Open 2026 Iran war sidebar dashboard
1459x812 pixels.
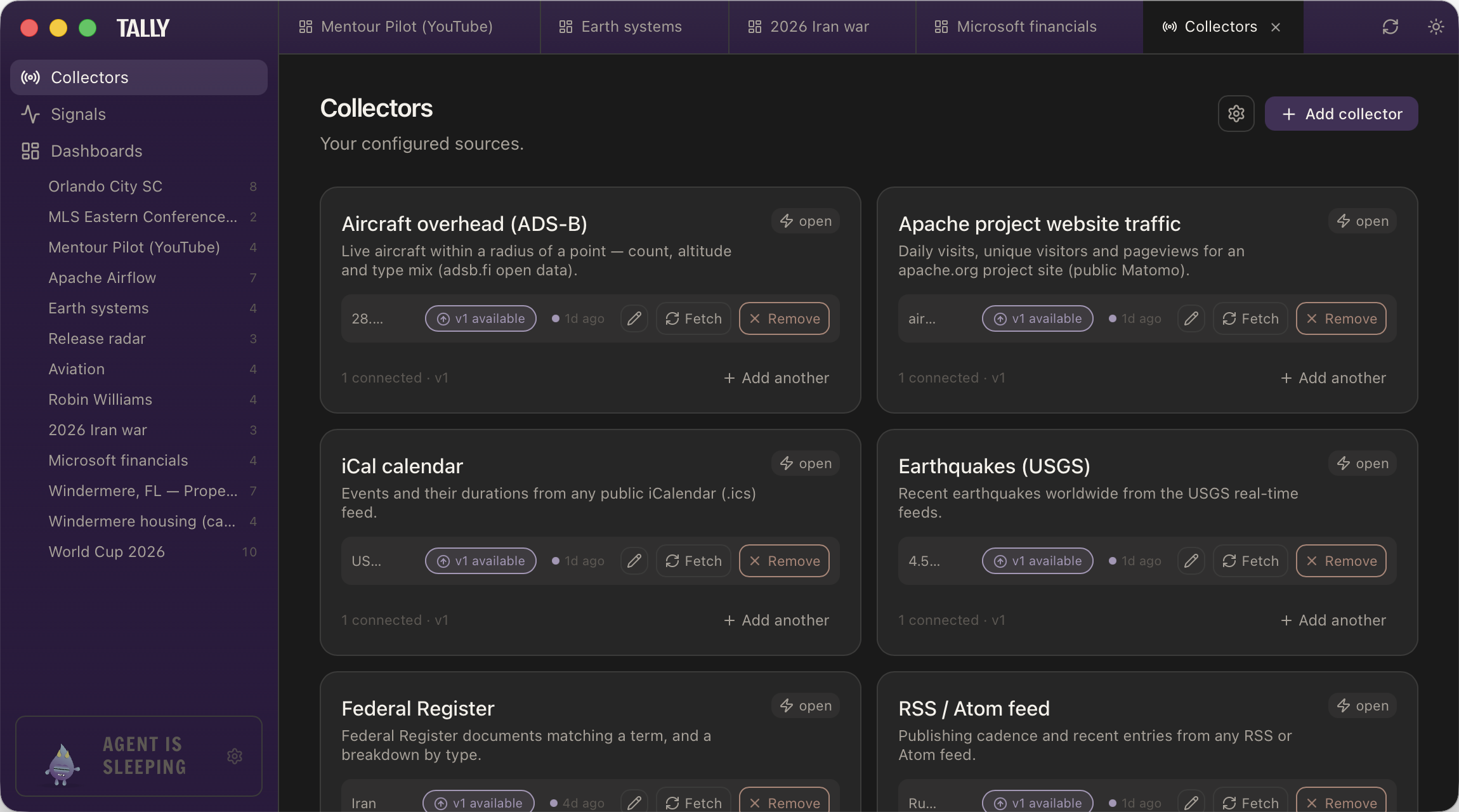point(152,430)
